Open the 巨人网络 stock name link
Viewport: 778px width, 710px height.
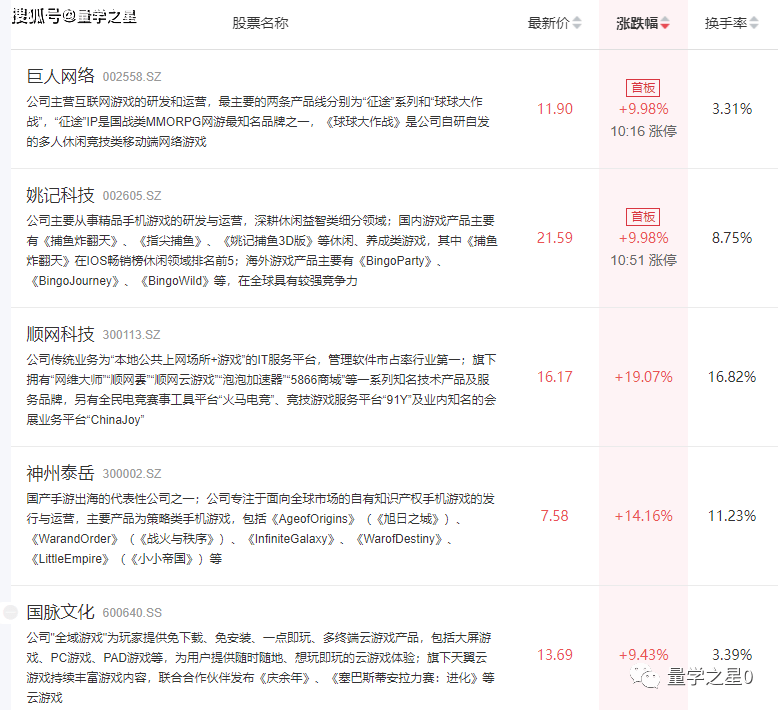(60, 76)
